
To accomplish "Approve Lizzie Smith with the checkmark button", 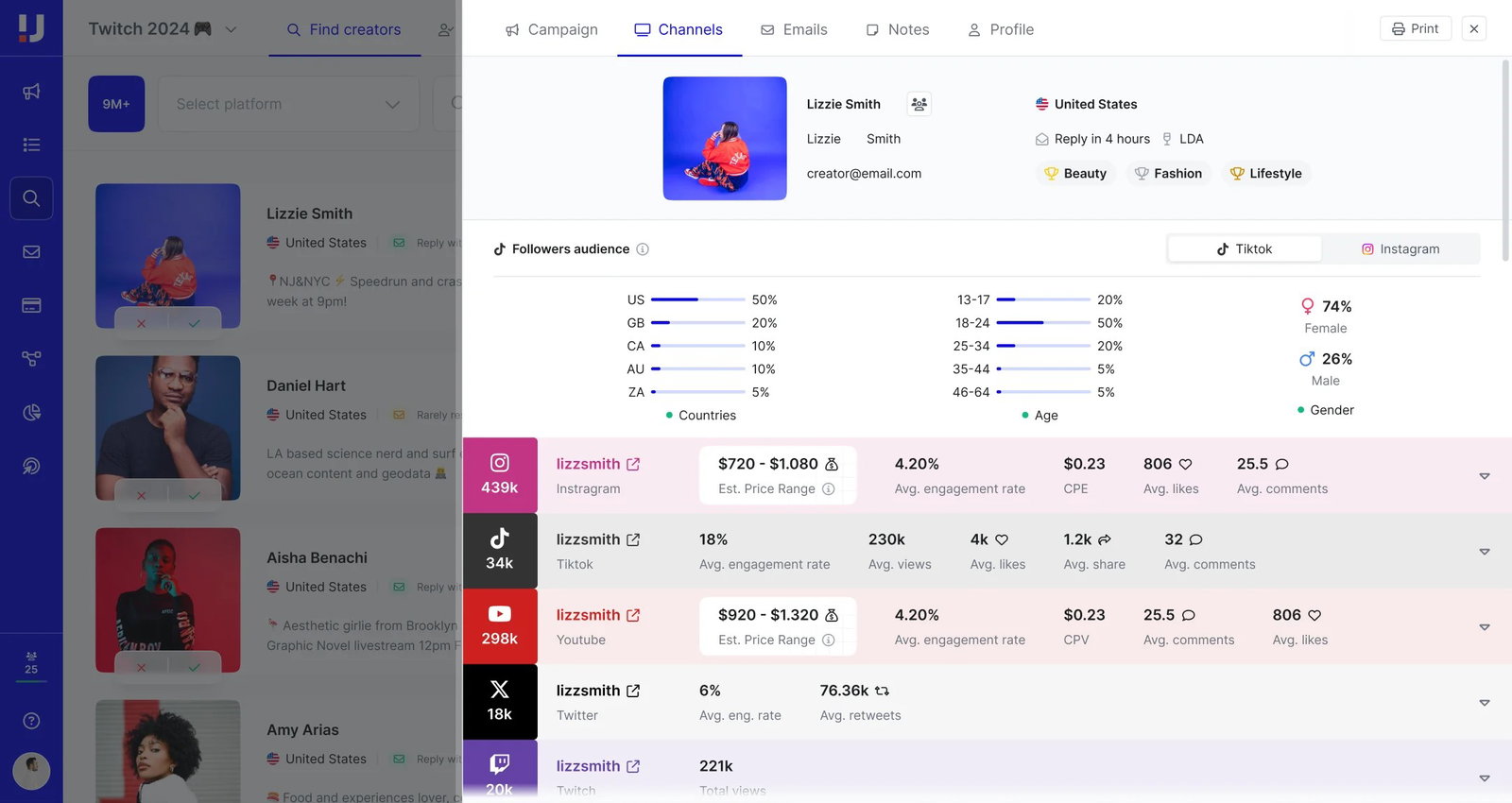I will pyautogui.click(x=194, y=323).
